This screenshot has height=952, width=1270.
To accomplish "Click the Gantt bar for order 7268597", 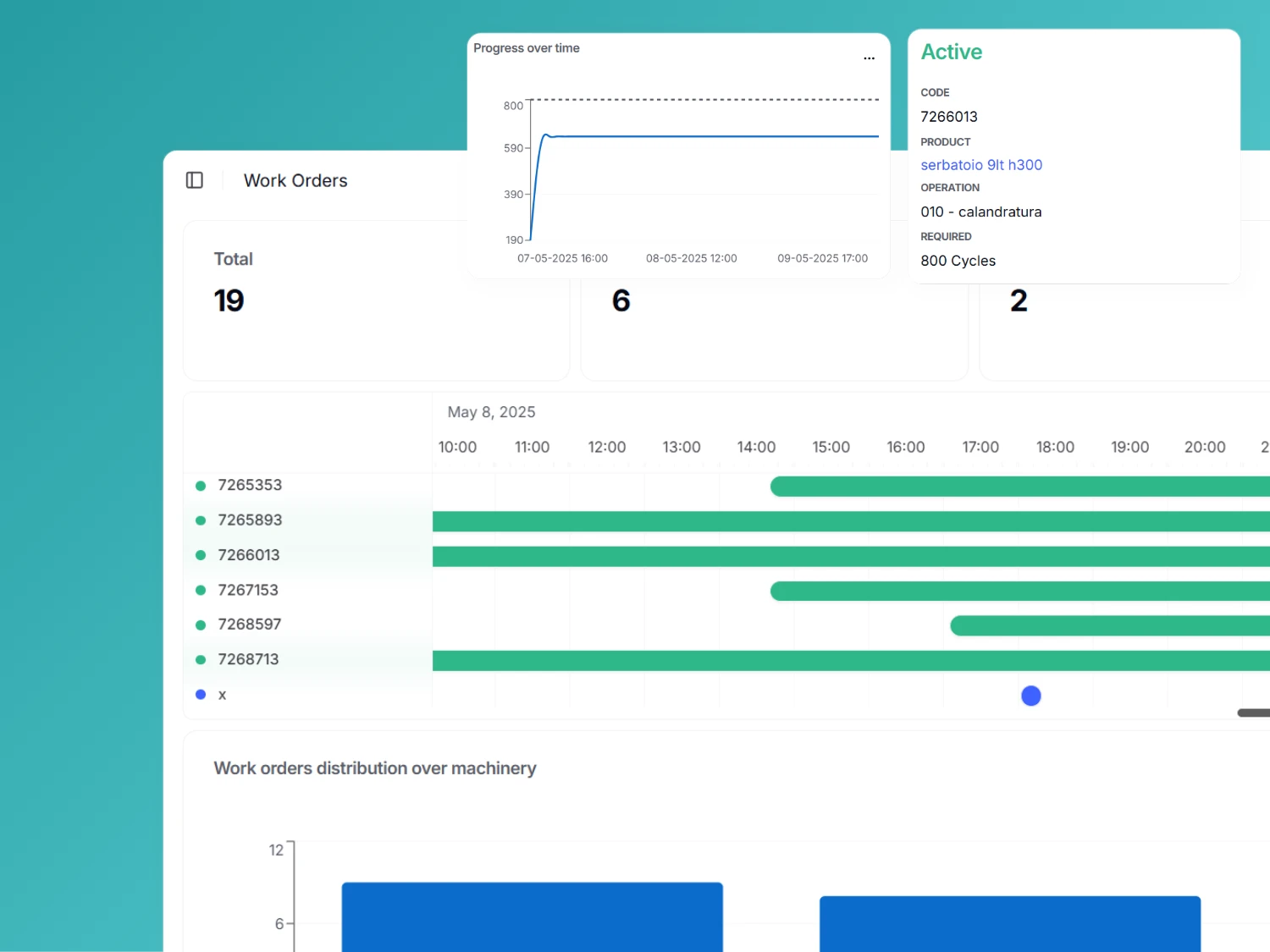I will click(1110, 626).
